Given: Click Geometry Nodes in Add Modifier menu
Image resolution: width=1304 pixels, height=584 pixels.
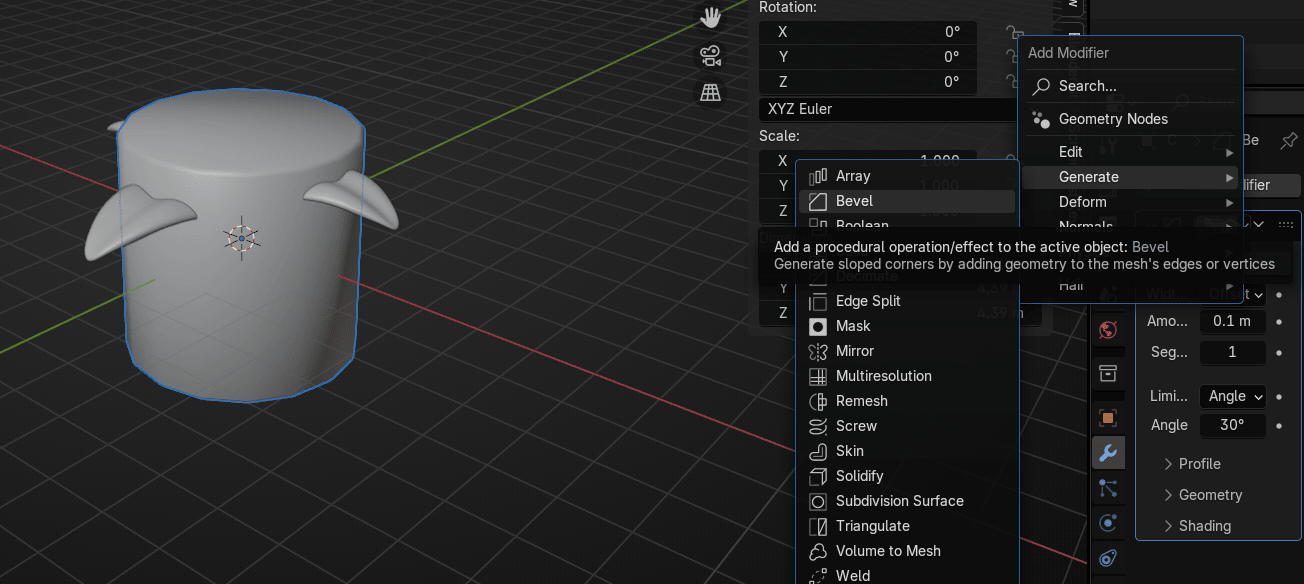Looking at the screenshot, I should [x=1112, y=119].
